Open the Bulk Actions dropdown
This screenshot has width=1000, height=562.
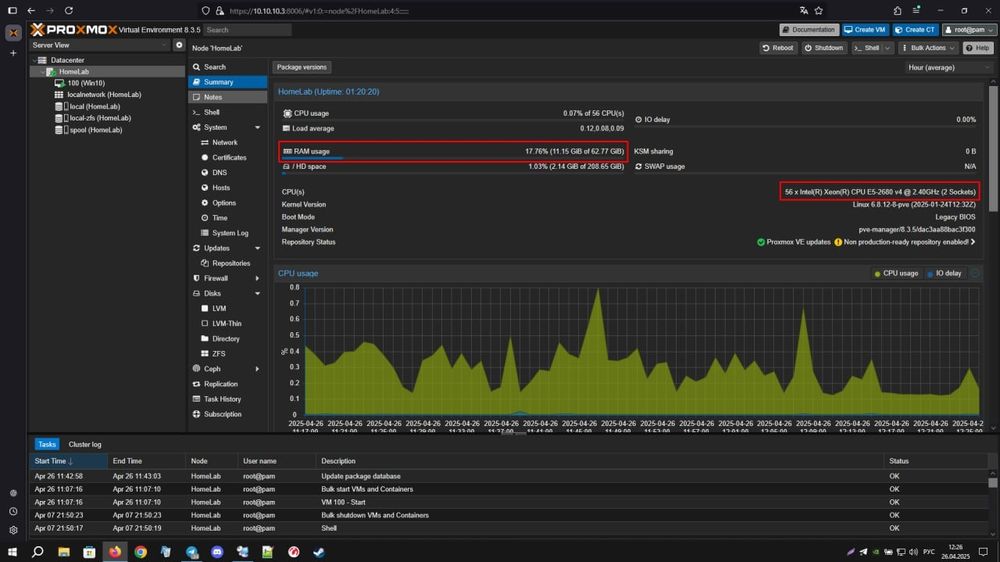pos(928,48)
